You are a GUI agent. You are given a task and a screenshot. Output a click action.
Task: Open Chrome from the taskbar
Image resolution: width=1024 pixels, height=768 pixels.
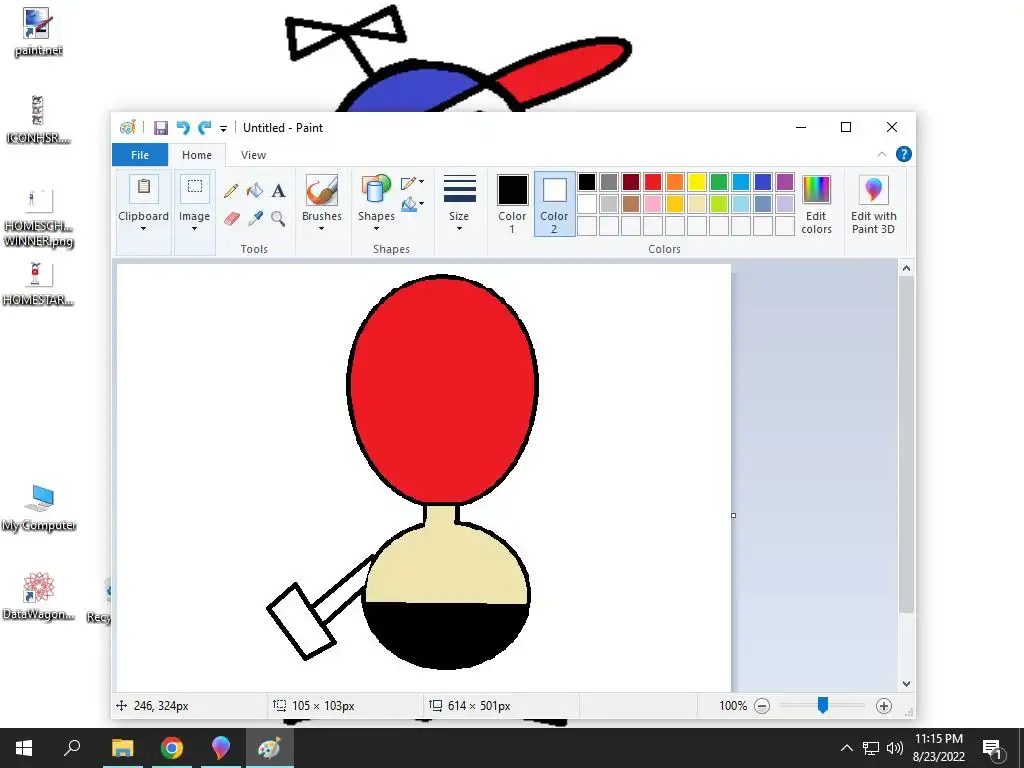[x=172, y=748]
